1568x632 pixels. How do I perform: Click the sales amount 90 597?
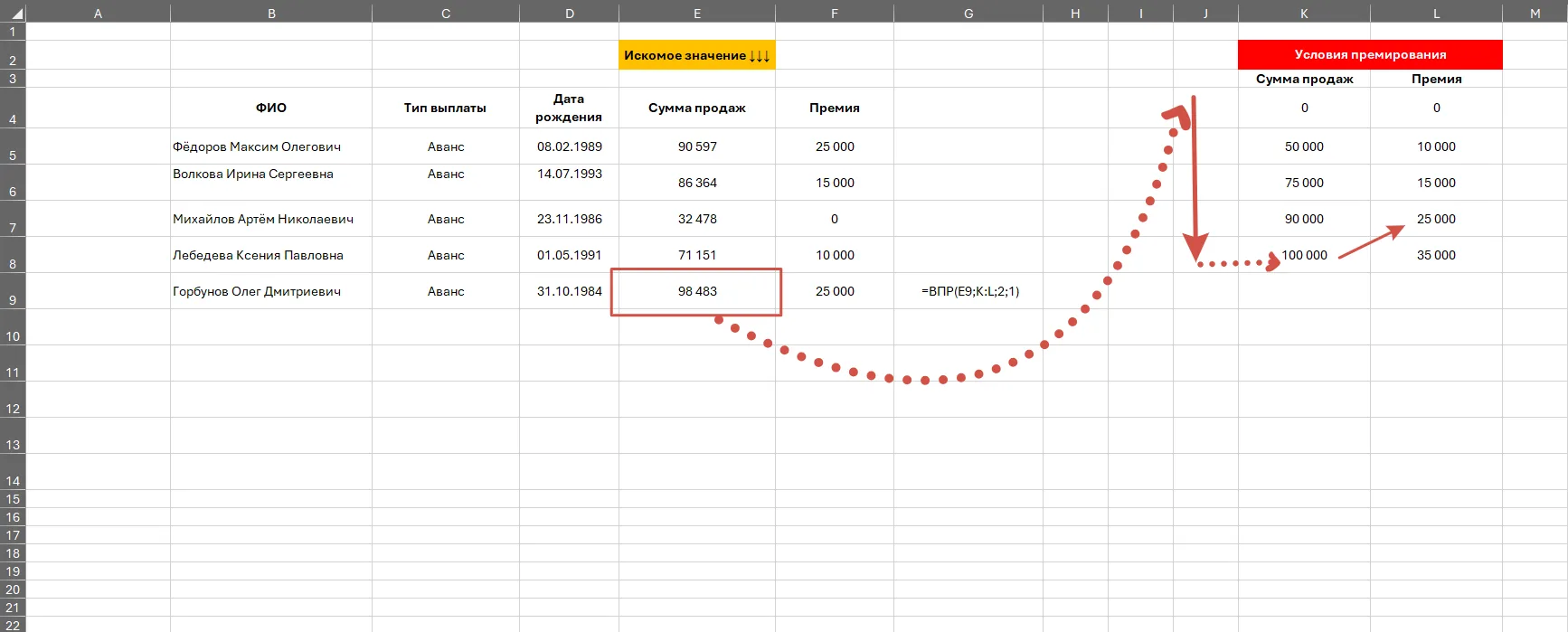coord(697,146)
